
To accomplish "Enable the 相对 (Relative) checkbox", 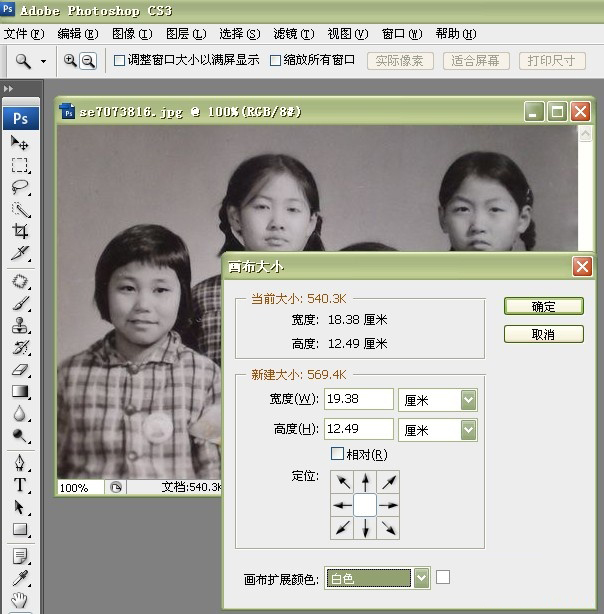I will [x=337, y=455].
